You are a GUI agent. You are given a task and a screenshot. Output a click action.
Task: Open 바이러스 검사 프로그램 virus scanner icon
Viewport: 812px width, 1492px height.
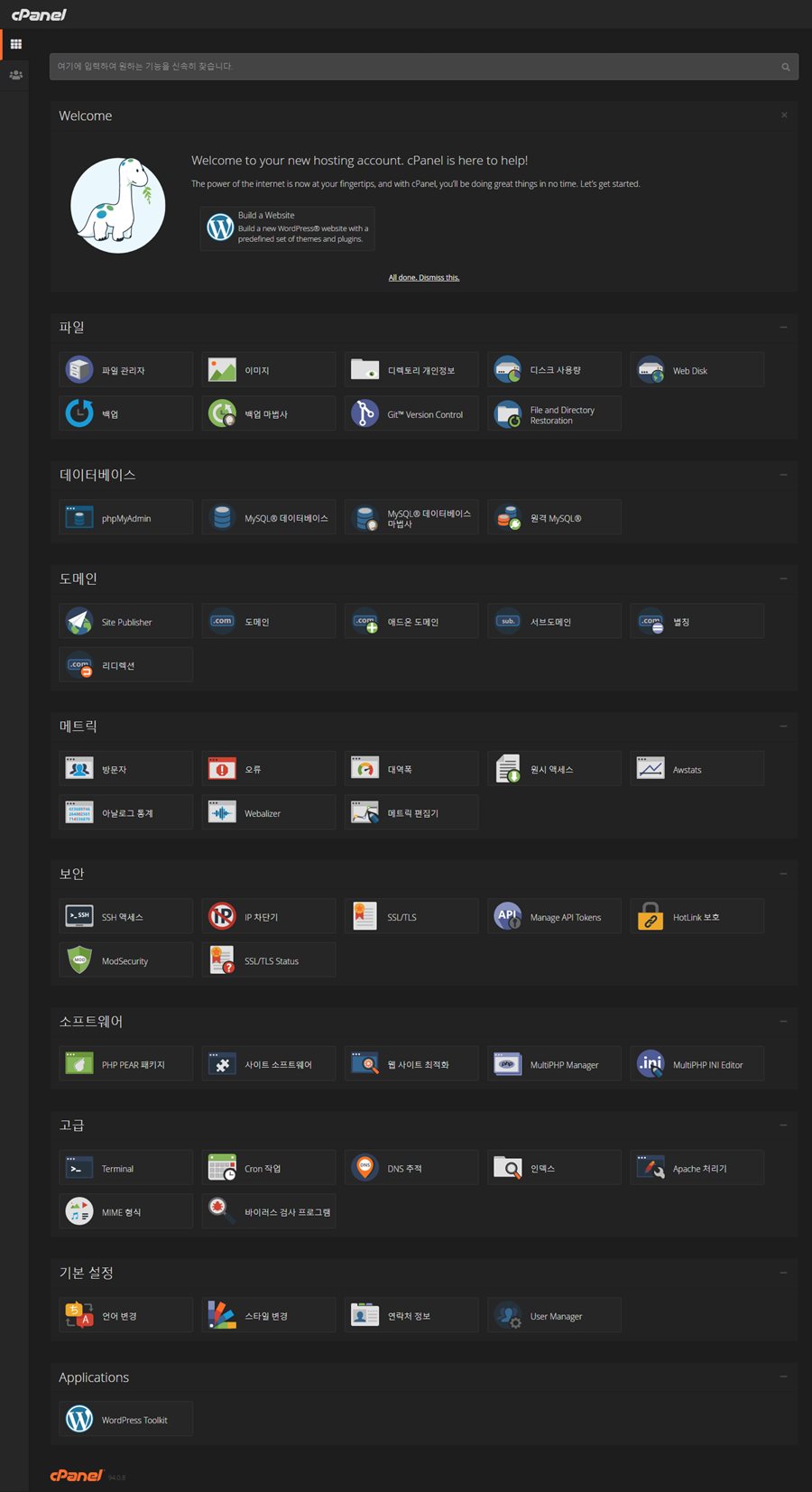point(222,1212)
